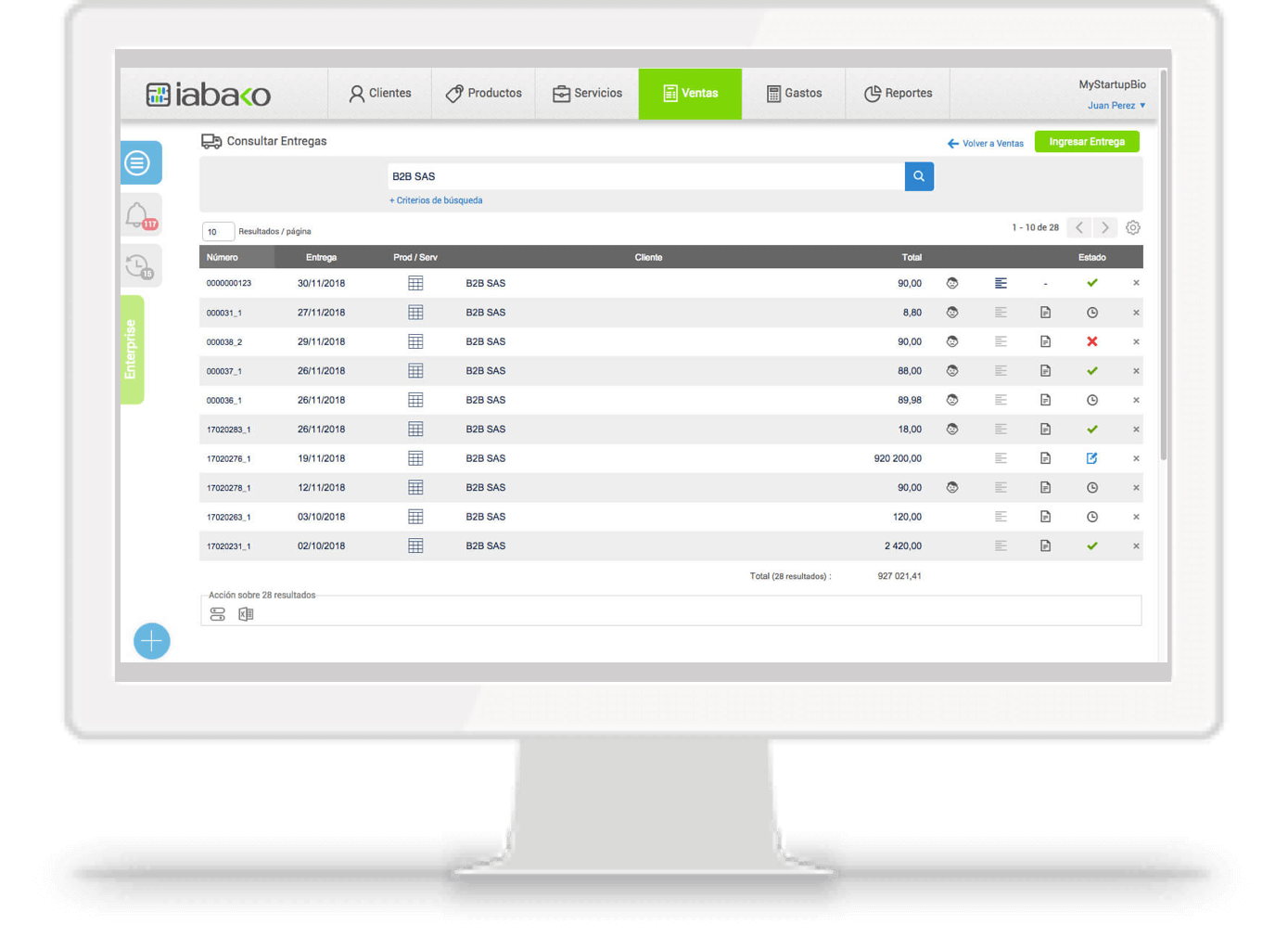Screen dimensions: 1288x937
Task: Select delivery number 000037_1
Action: pyautogui.click(x=224, y=371)
